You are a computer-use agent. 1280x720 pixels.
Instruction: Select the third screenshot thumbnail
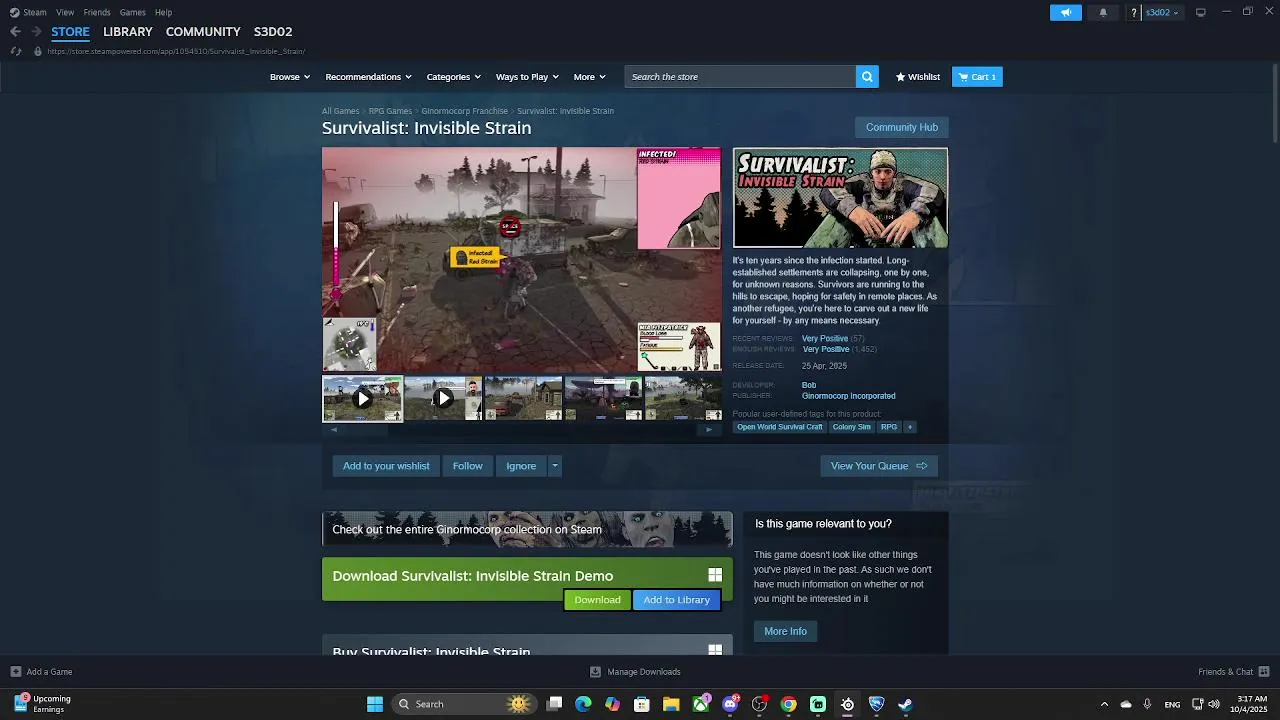[523, 398]
